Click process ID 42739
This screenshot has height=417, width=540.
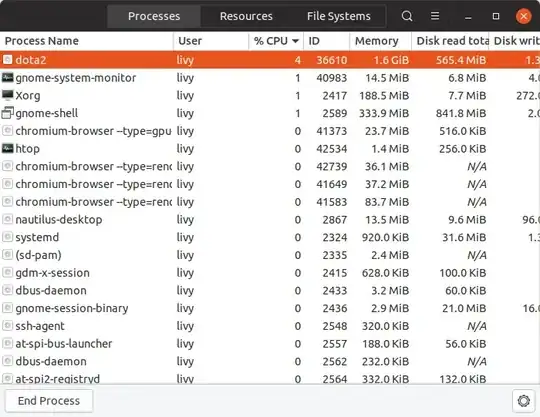tap(331, 166)
